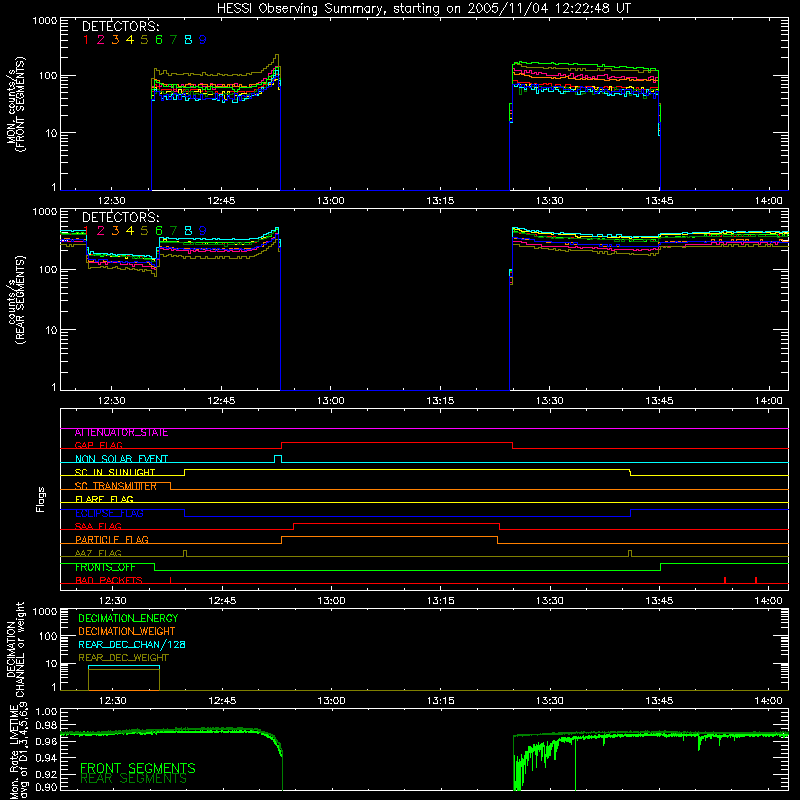This screenshot has height=800, width=800.
Task: Click FRONT SEGMENTS label in livetime plot
Action: click(138, 768)
